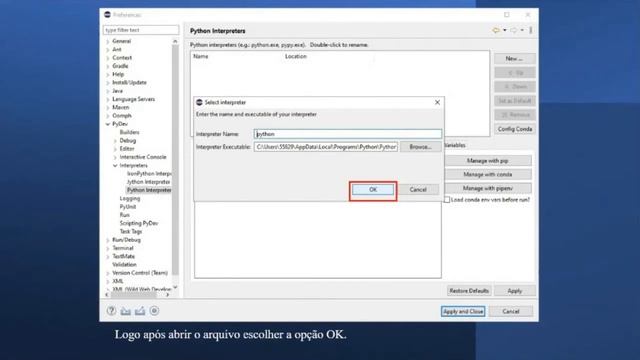The image size is (640, 360).
Task: Select the Gradle preferences item
Action: click(120, 66)
